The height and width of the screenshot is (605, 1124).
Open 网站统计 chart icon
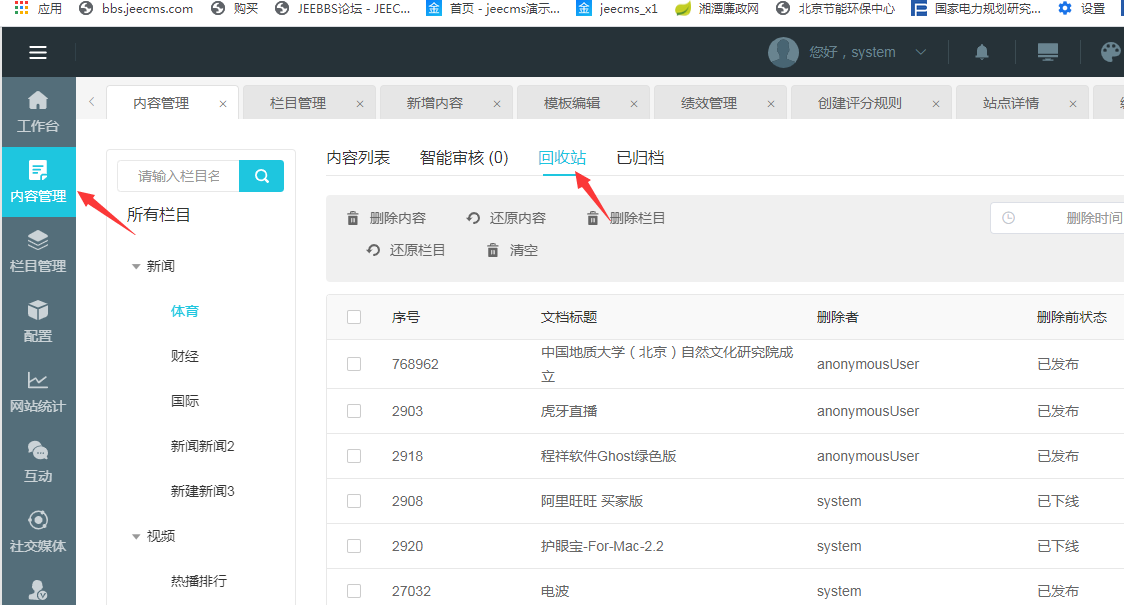(38, 391)
